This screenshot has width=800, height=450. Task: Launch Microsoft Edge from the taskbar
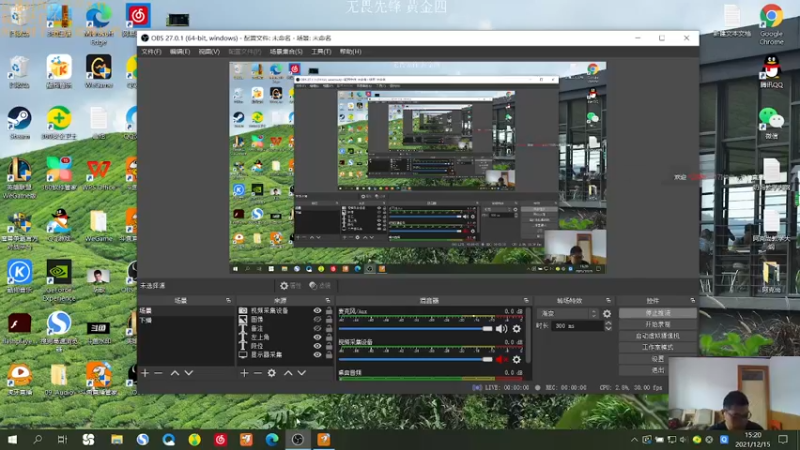point(272,439)
